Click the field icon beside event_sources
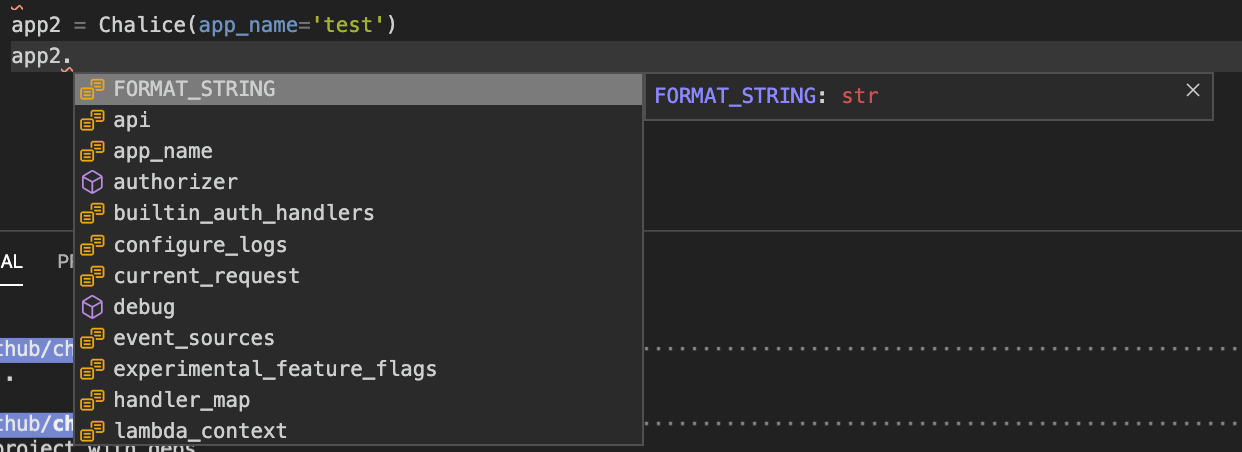 [92, 337]
